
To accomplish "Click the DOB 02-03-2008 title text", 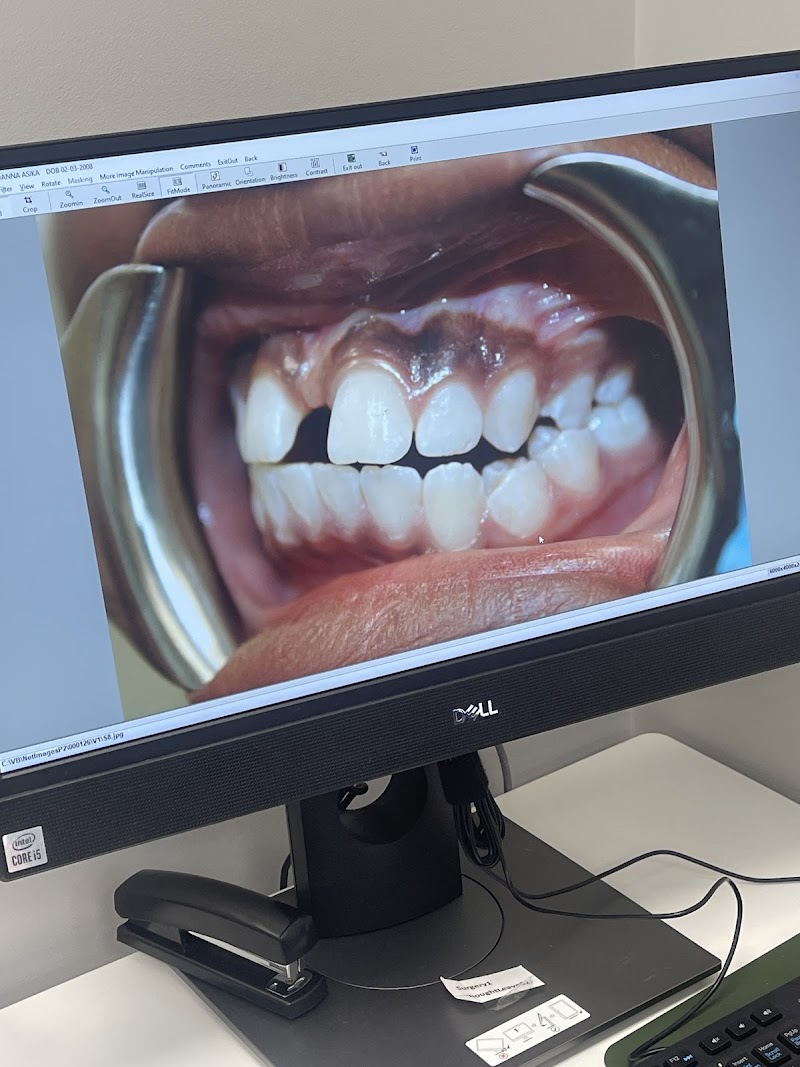I will 69,169.
